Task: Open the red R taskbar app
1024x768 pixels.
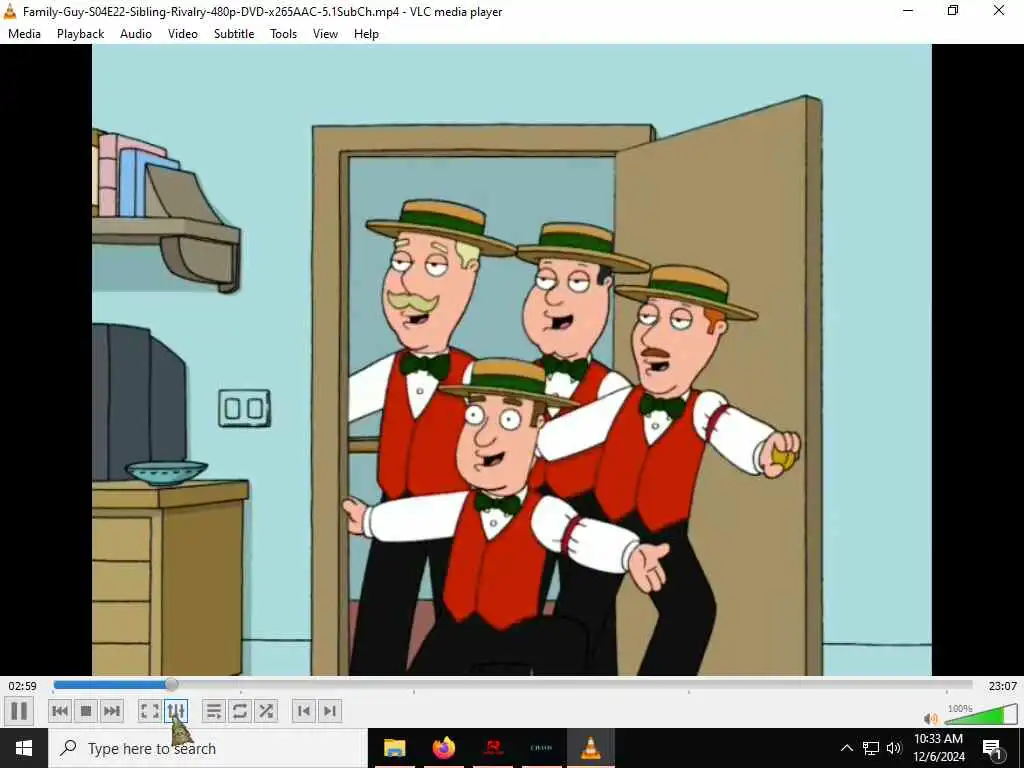Action: (x=493, y=748)
